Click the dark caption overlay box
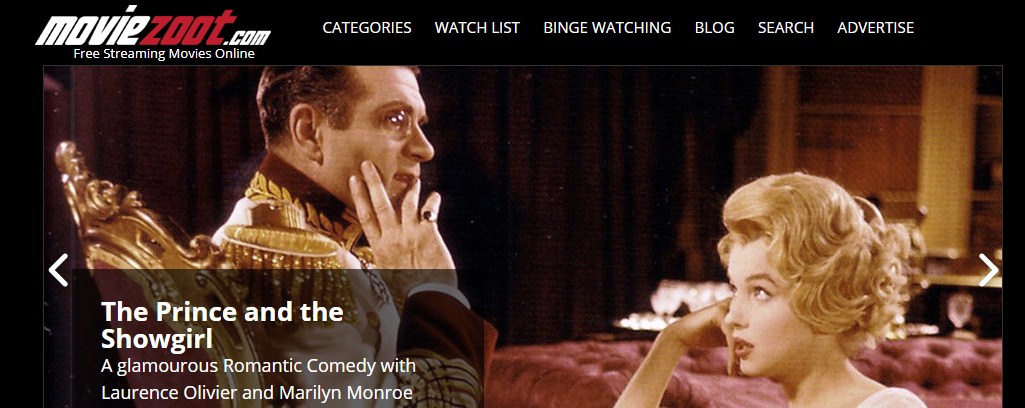The image size is (1025, 408). pyautogui.click(x=278, y=339)
